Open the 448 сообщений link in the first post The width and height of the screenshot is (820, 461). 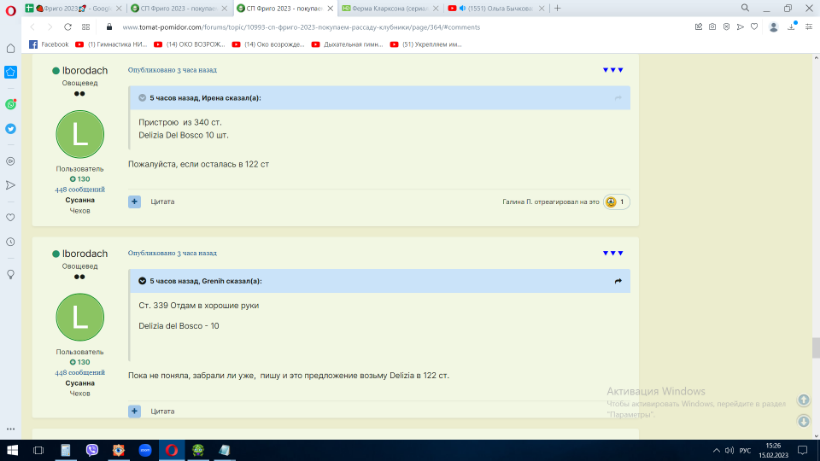[x=79, y=189]
